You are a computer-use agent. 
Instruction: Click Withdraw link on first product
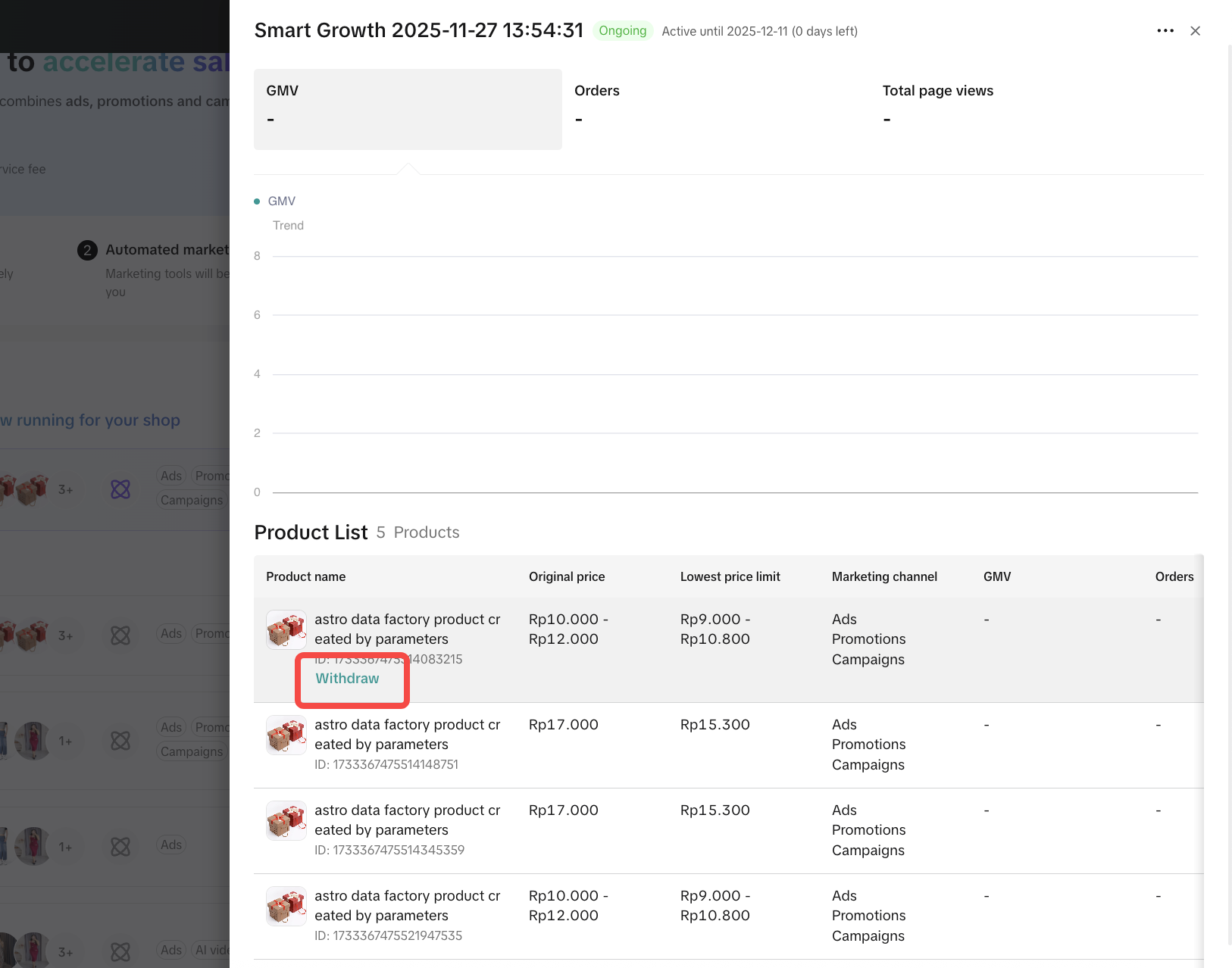coord(347,679)
